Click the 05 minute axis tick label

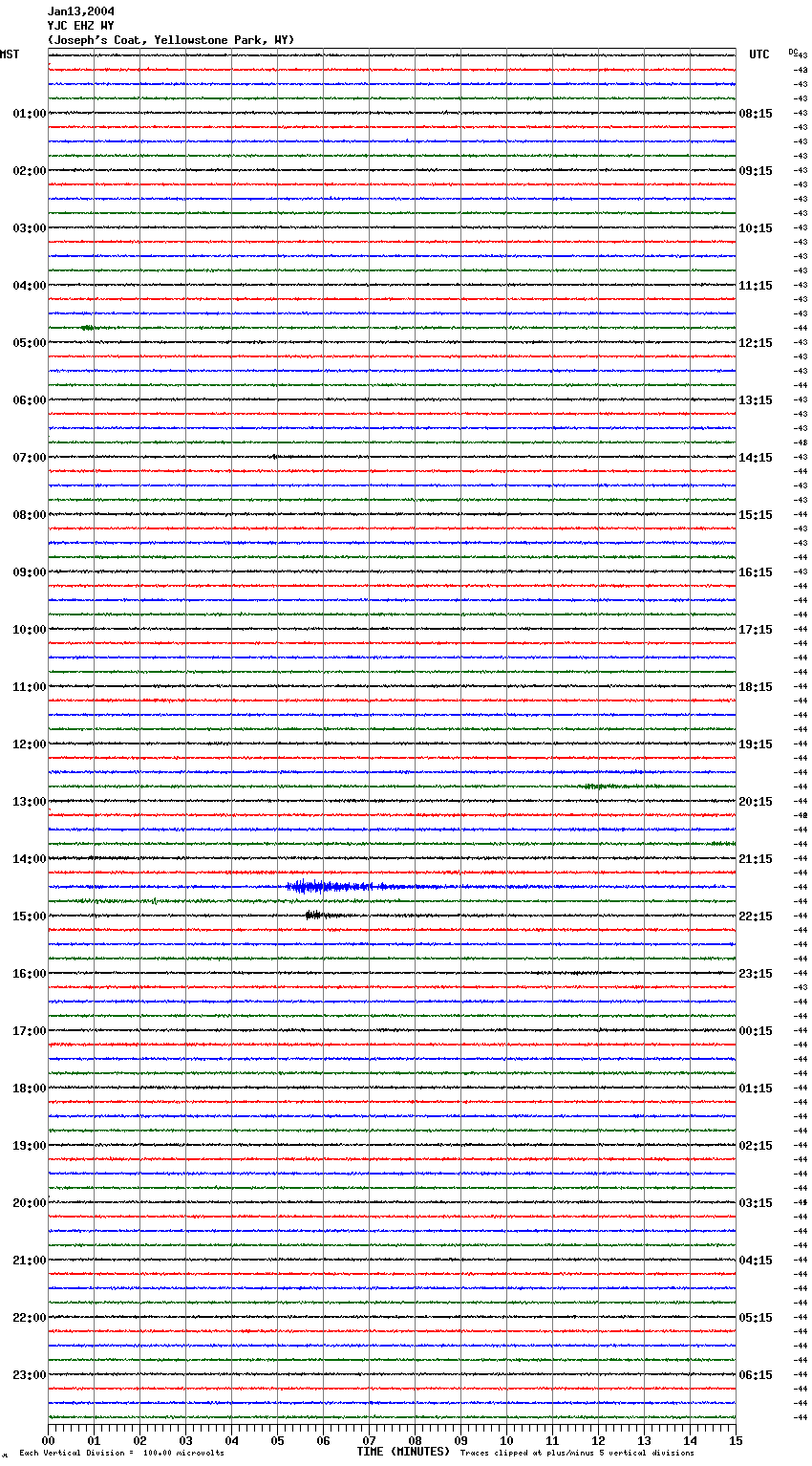coord(277,1440)
